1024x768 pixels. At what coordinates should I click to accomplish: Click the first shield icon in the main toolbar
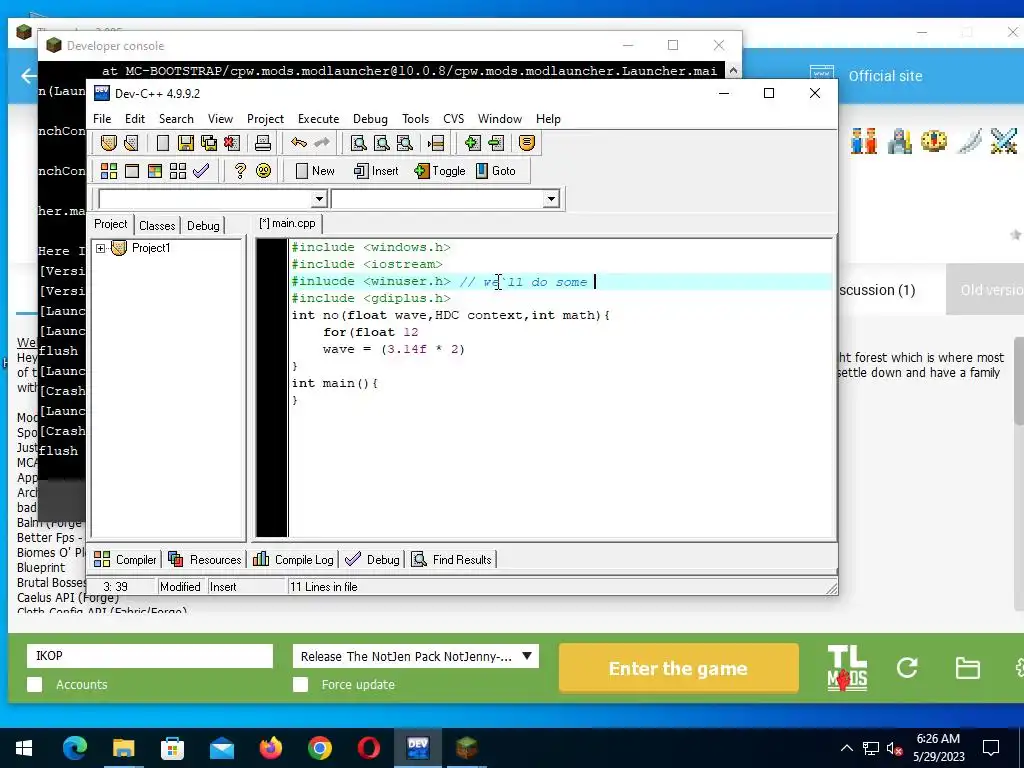[x=108, y=143]
